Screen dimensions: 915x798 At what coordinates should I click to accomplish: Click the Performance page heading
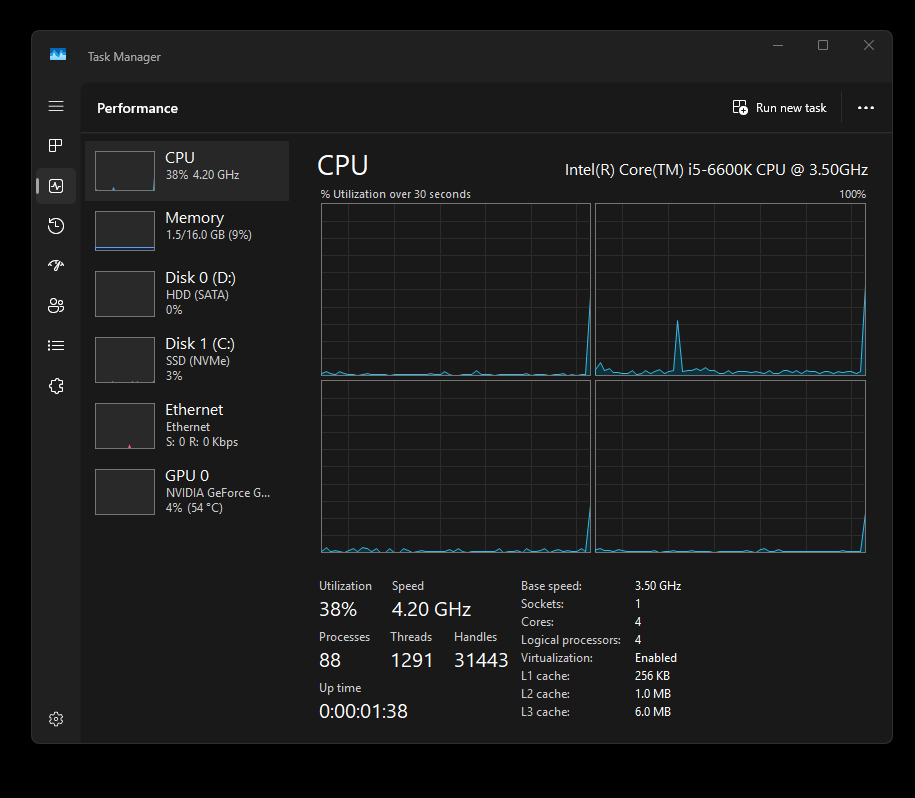point(137,108)
